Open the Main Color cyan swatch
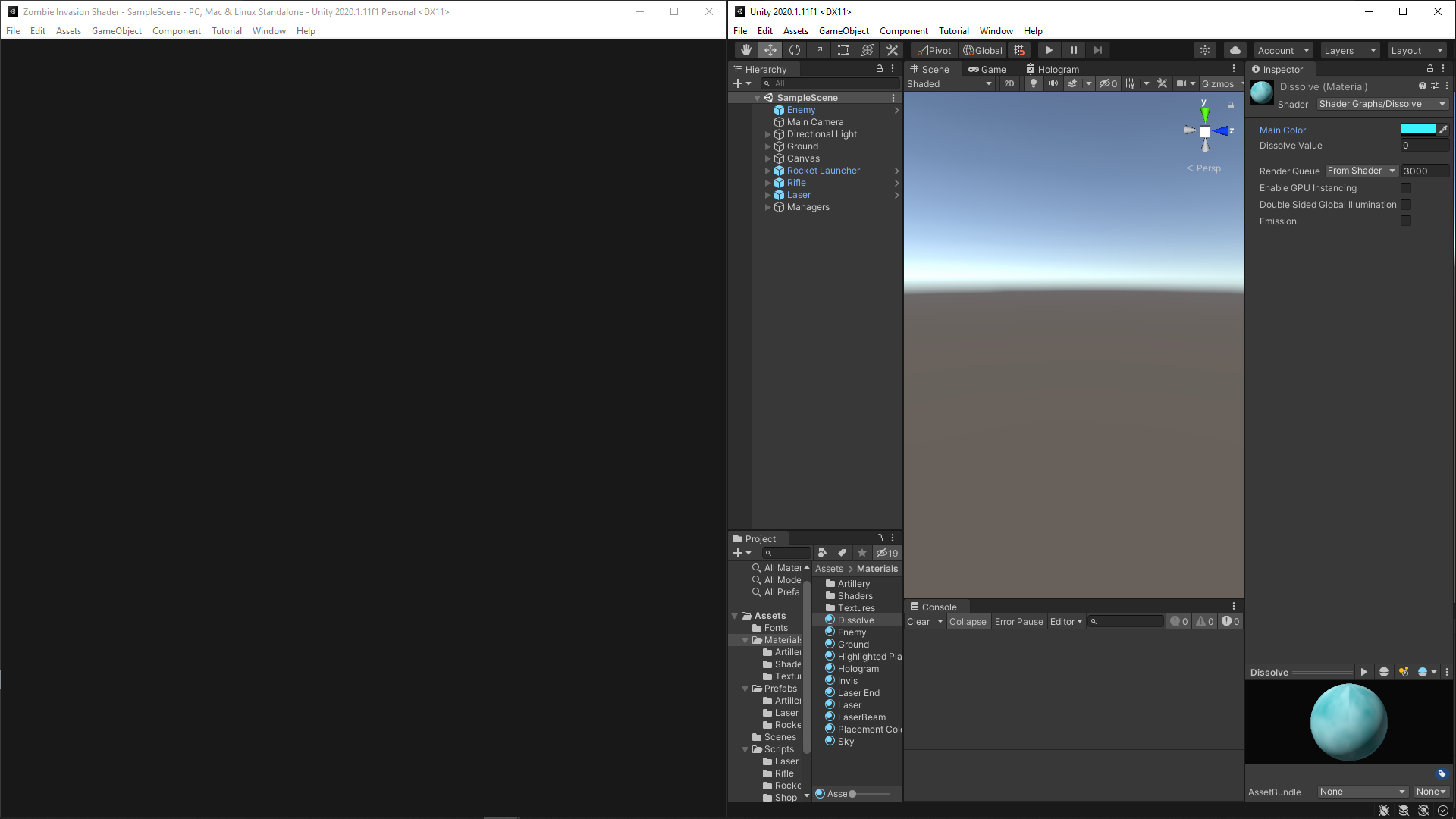This screenshot has height=819, width=1456. click(x=1417, y=130)
